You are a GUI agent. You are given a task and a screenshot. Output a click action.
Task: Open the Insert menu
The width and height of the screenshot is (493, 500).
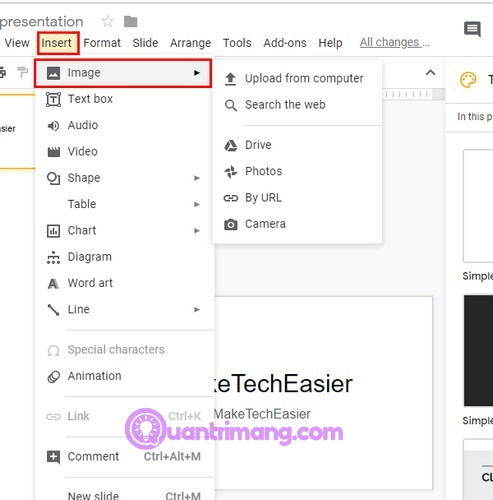pos(57,43)
